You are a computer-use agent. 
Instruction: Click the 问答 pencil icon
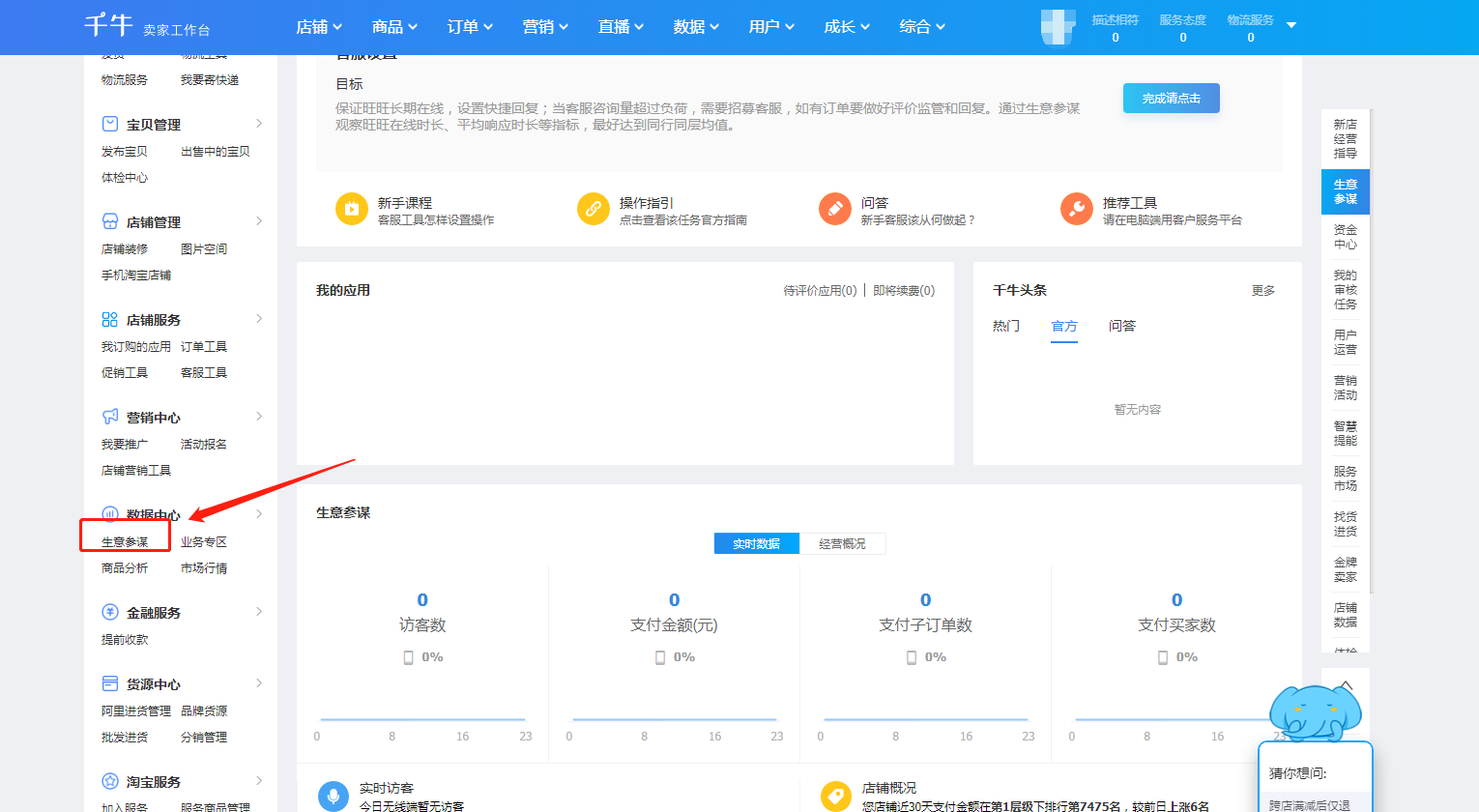(835, 209)
